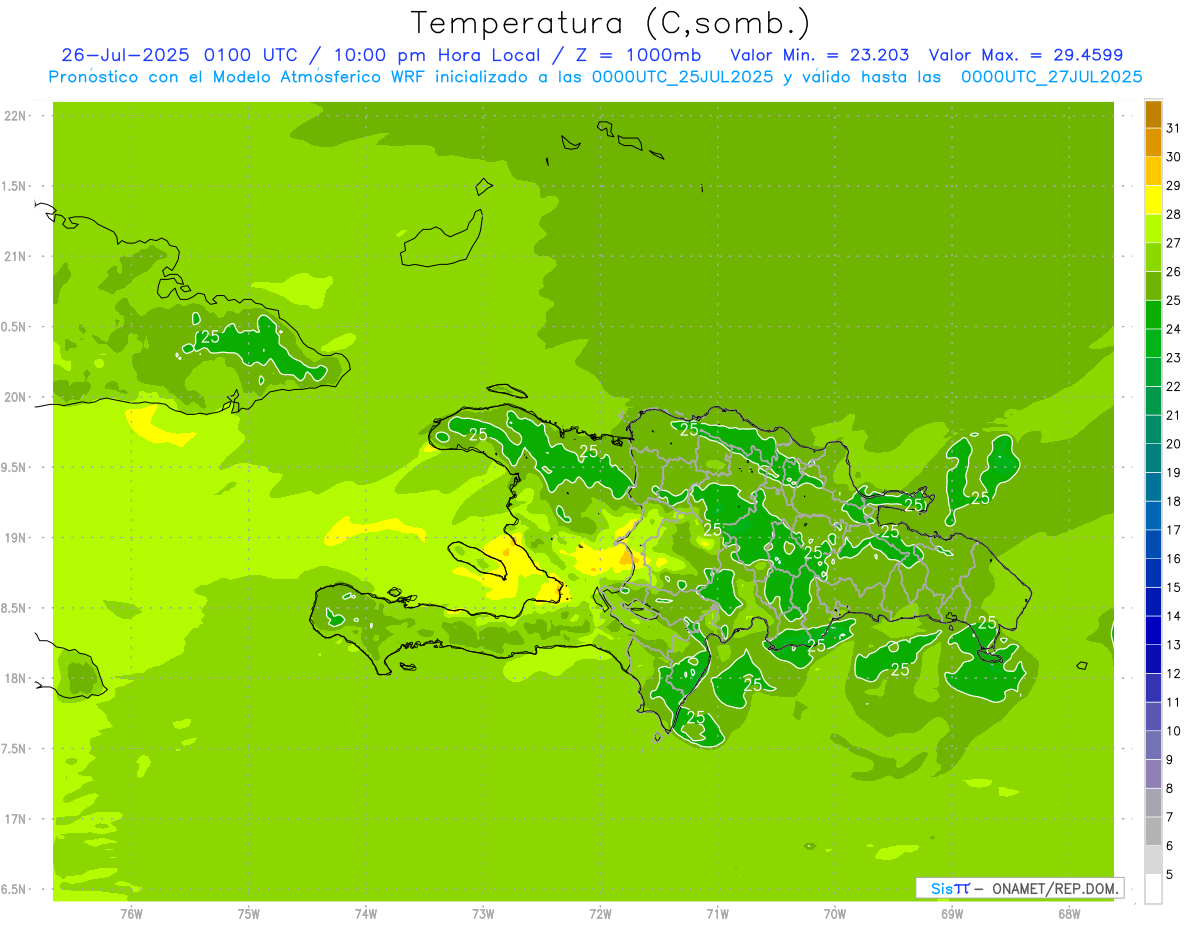Pick the green legend swatch between 24 and 25
Image resolution: width=1200 pixels, height=927 pixels.
[1153, 315]
